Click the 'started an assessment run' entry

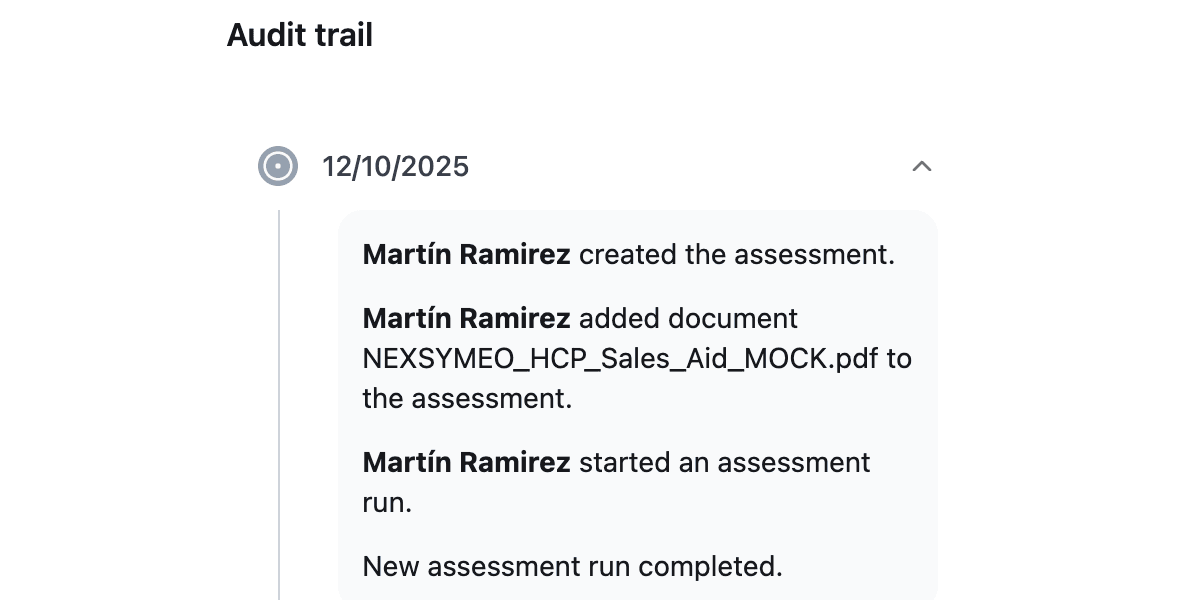[616, 482]
